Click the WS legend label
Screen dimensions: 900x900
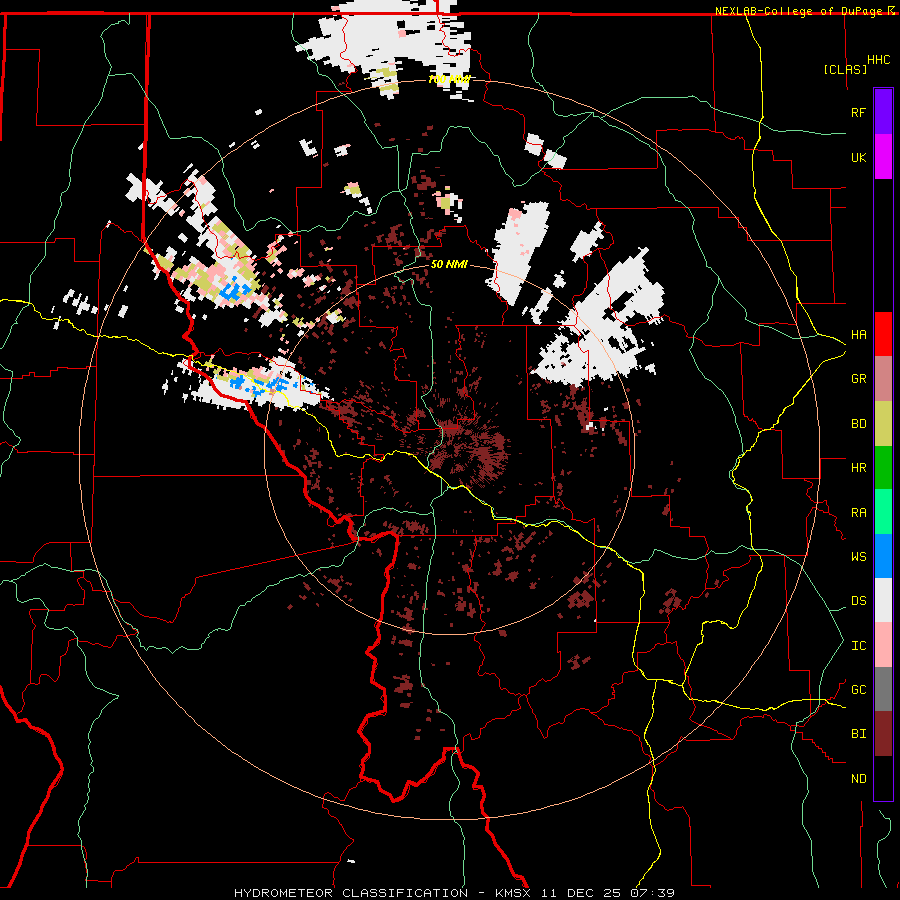(858, 557)
